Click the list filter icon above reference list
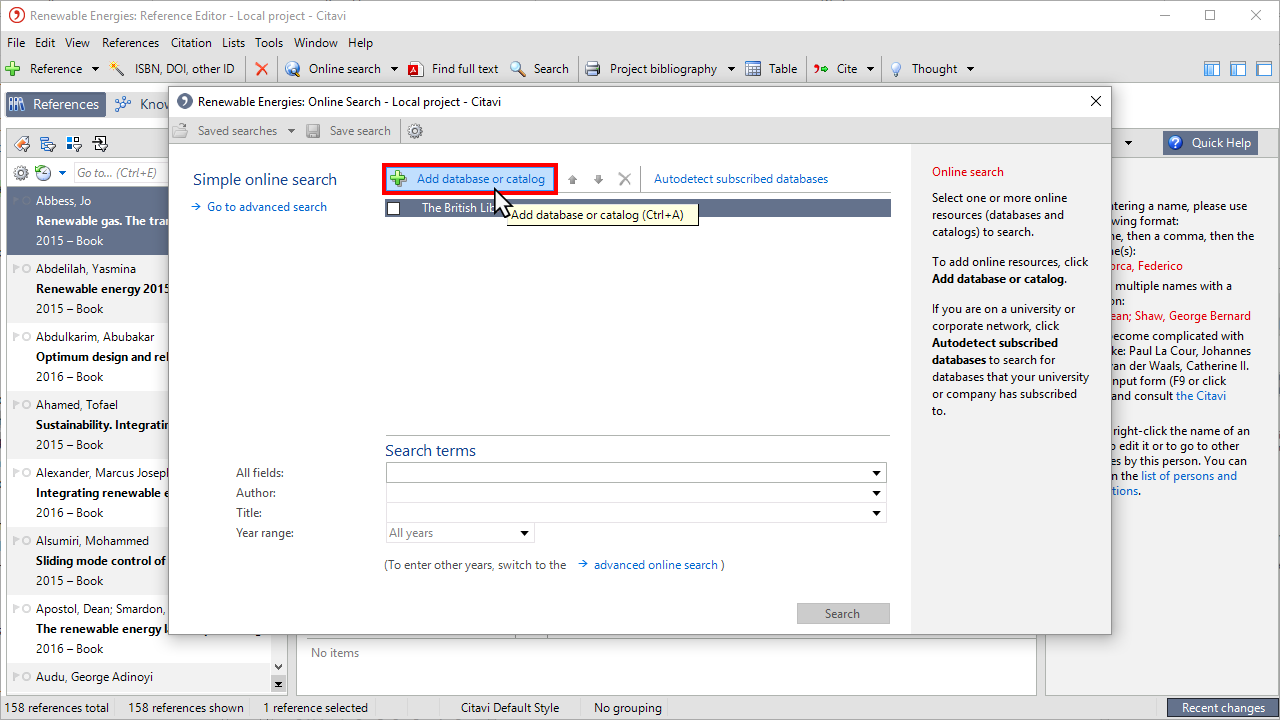 (x=47, y=143)
